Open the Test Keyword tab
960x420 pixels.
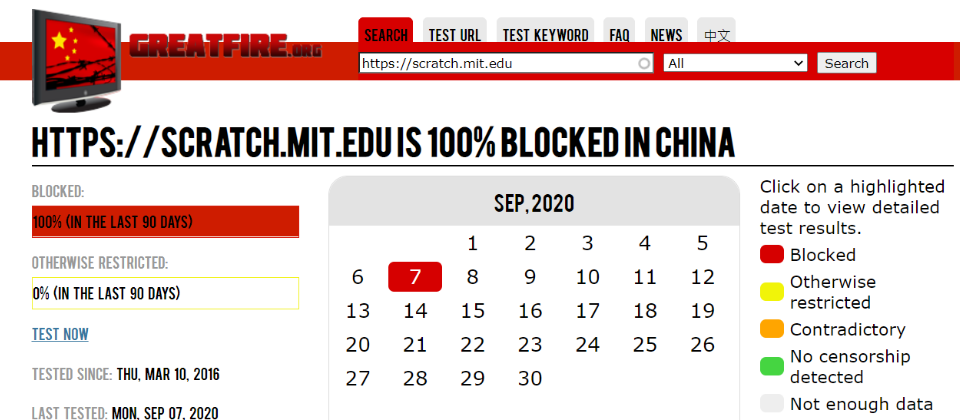[546, 35]
